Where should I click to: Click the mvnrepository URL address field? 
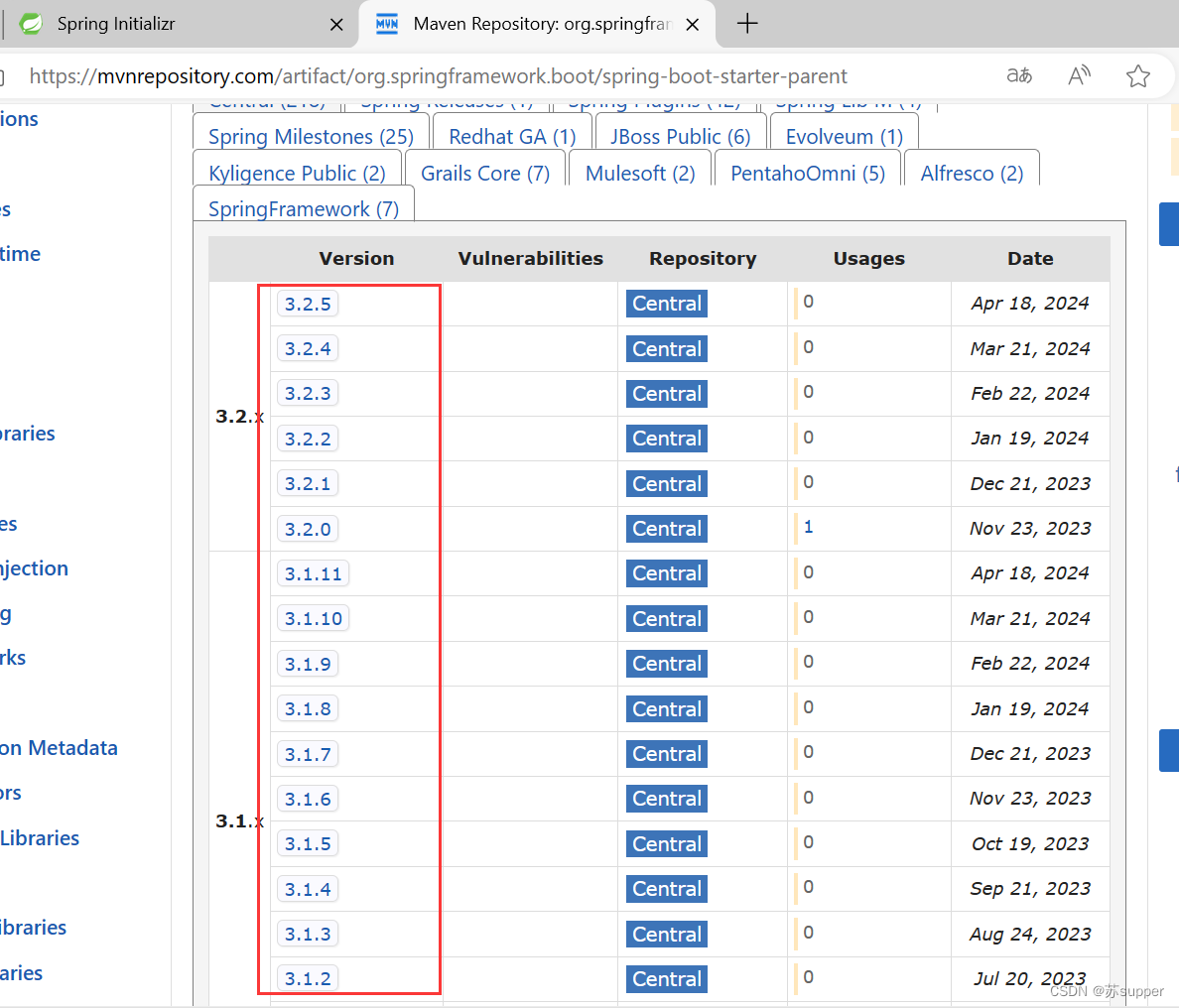(438, 76)
